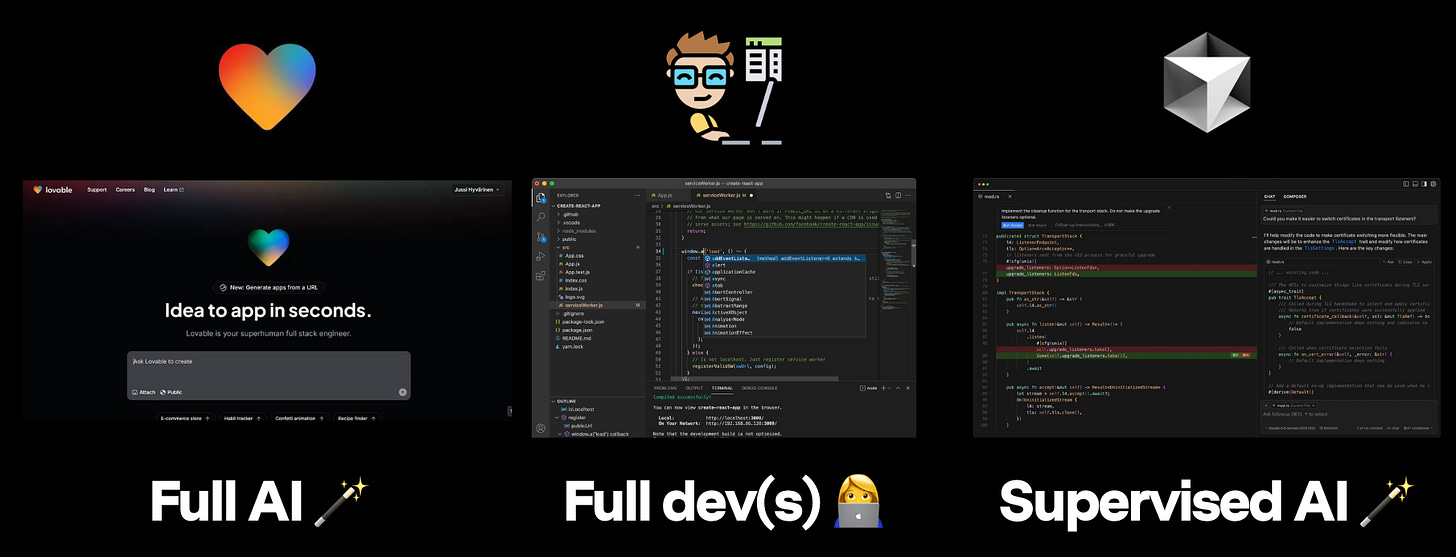The width and height of the screenshot is (1456, 557).
Task: Open Source Control in VS Code activity bar
Action: pos(540,236)
